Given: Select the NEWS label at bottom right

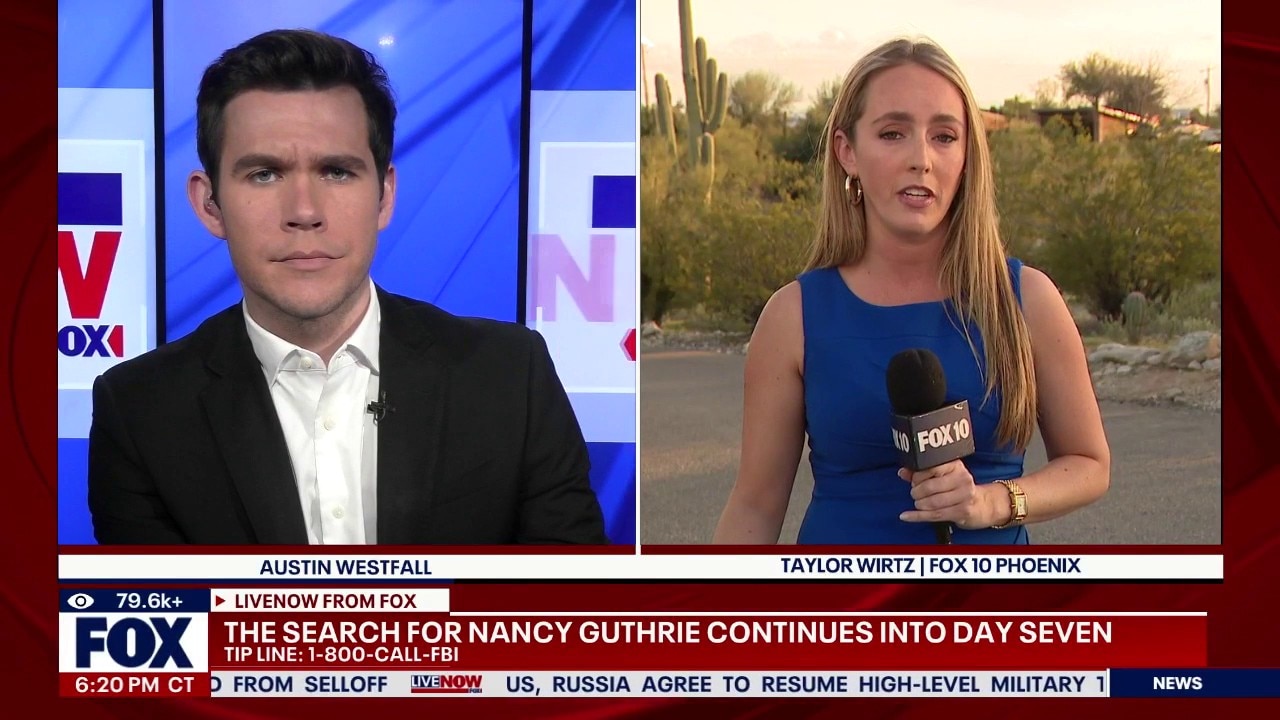Looking at the screenshot, I should point(1177,684).
